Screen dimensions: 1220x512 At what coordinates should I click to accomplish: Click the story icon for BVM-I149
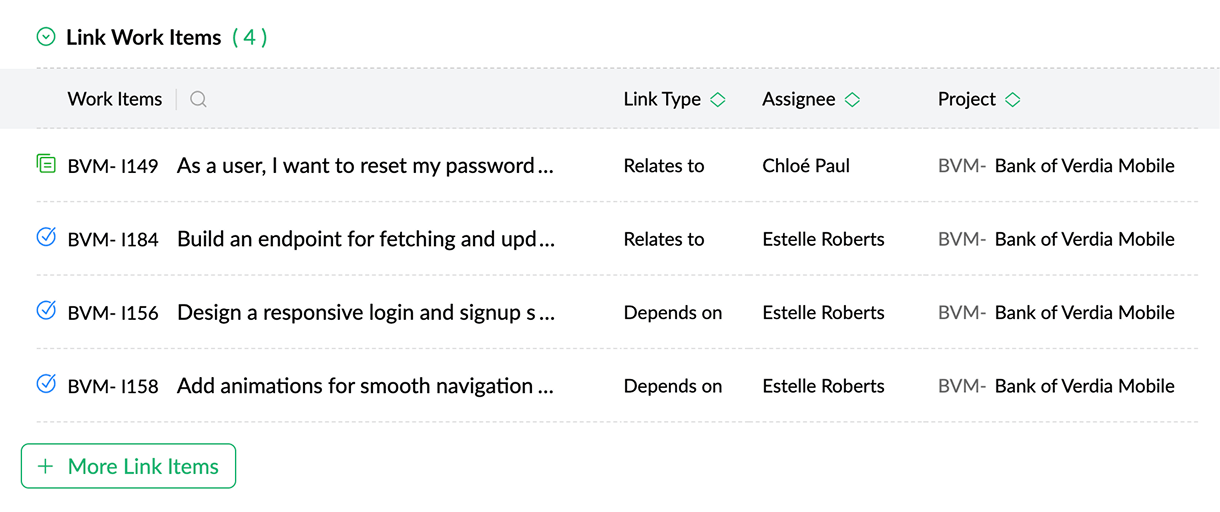point(45,163)
